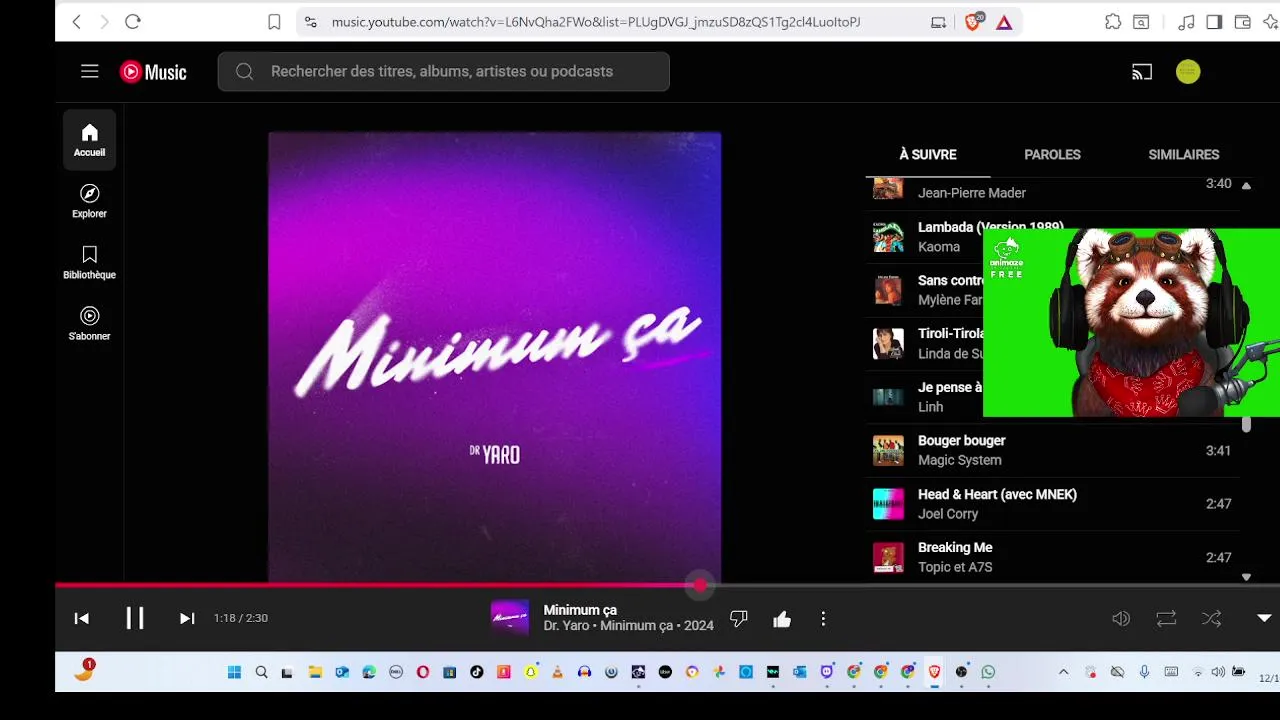This screenshot has height=720, width=1280.
Task: Toggle shuffle playback
Action: (x=1211, y=619)
